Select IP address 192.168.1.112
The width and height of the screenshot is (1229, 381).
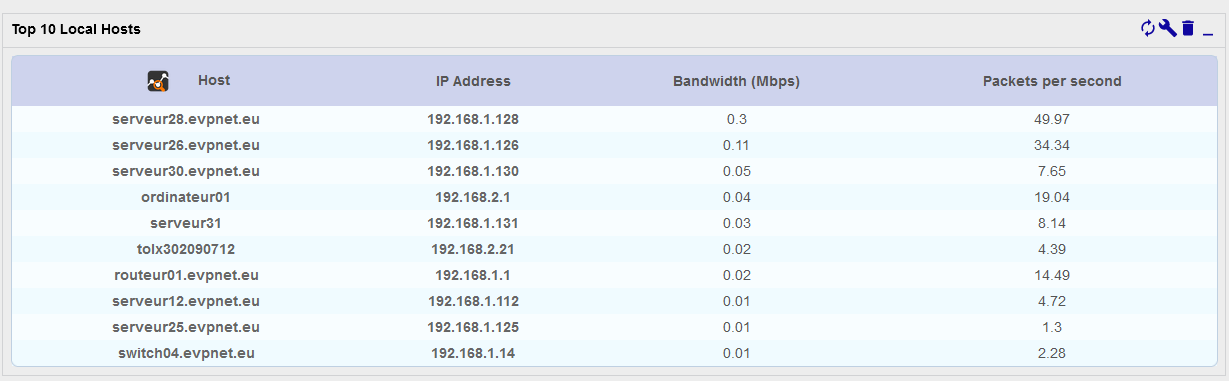[x=473, y=301]
